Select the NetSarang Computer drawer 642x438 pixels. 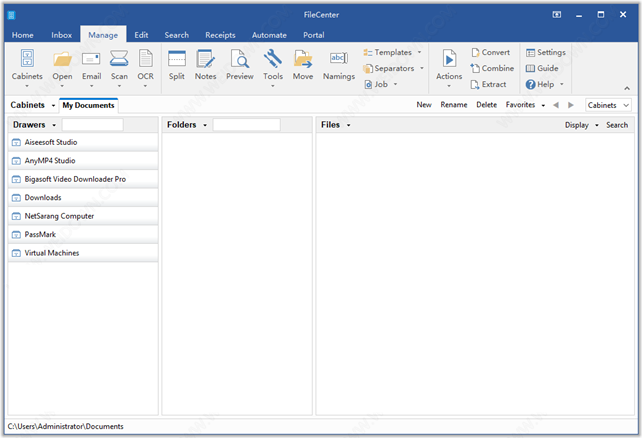coord(83,216)
